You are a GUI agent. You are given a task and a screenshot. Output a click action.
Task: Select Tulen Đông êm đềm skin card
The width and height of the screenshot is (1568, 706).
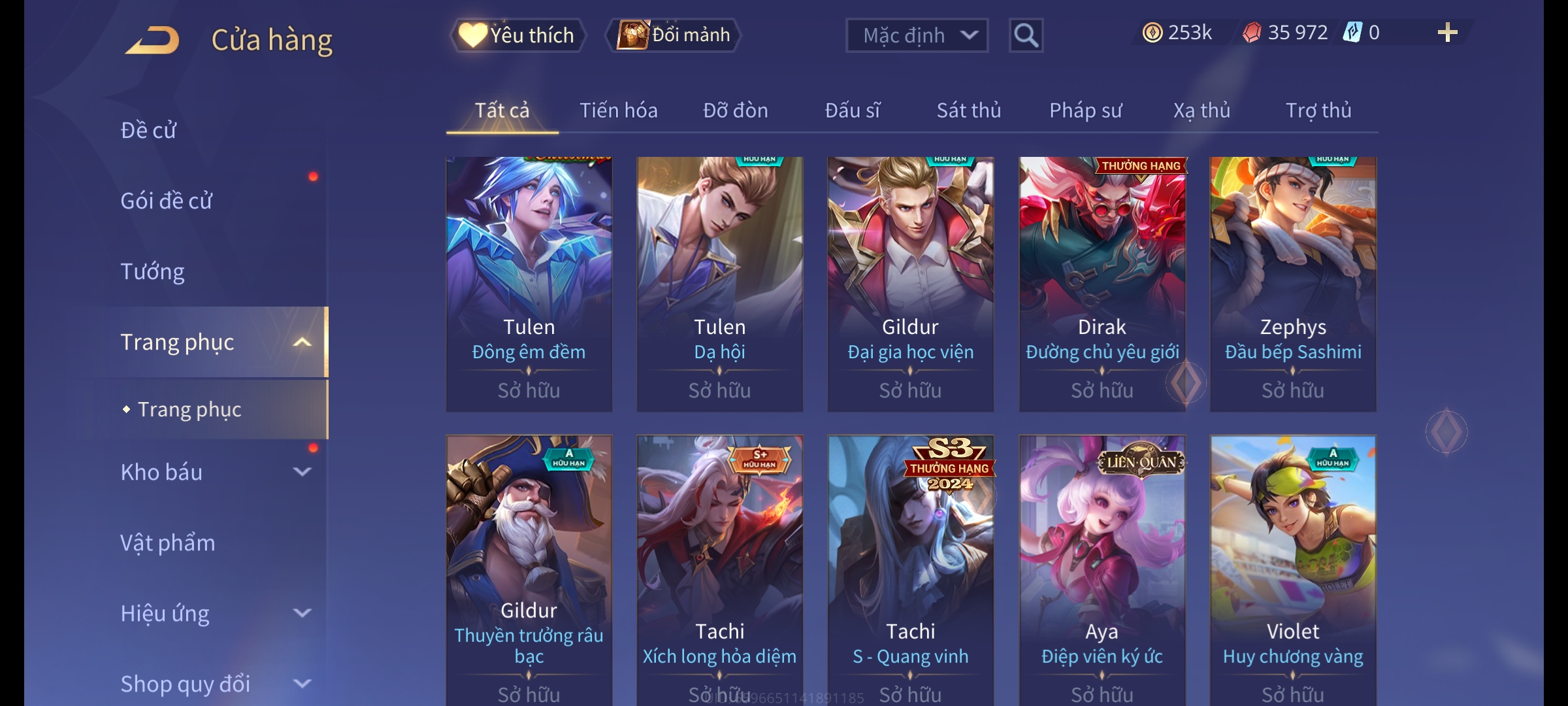529,284
